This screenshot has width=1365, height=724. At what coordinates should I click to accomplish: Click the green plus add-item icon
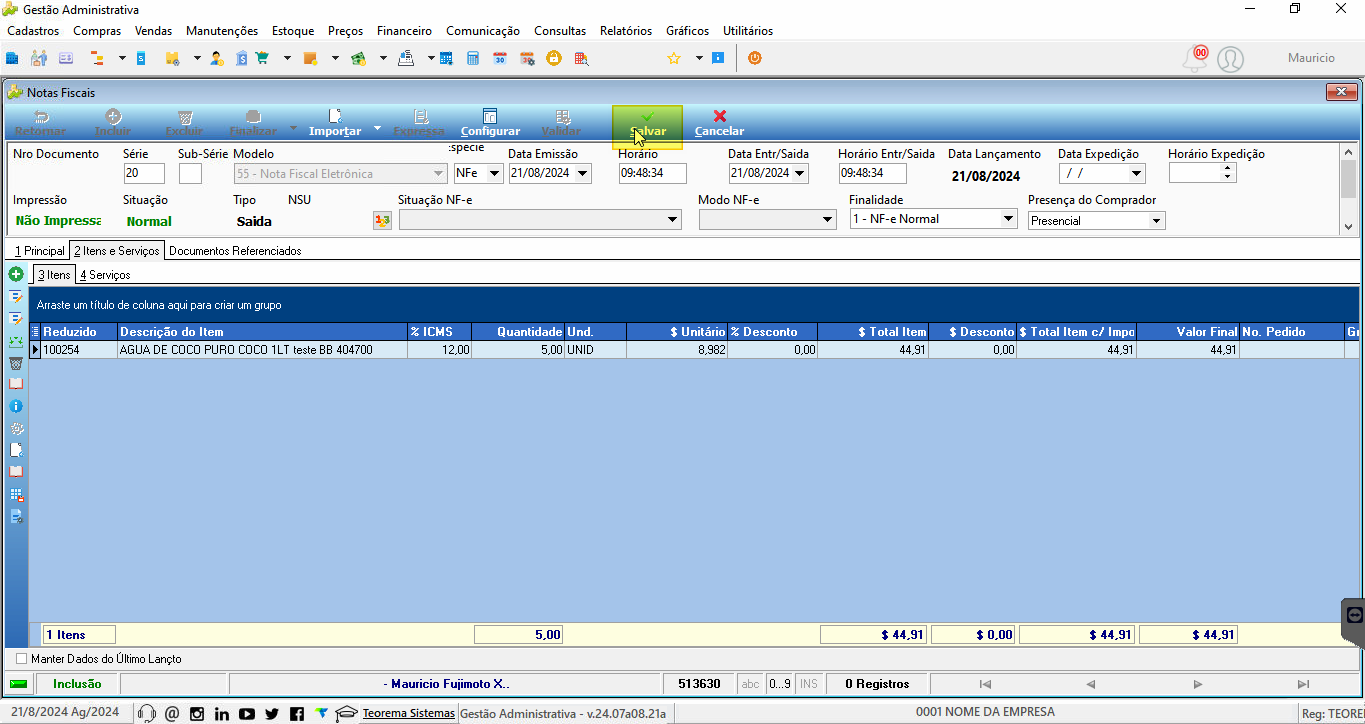16,274
